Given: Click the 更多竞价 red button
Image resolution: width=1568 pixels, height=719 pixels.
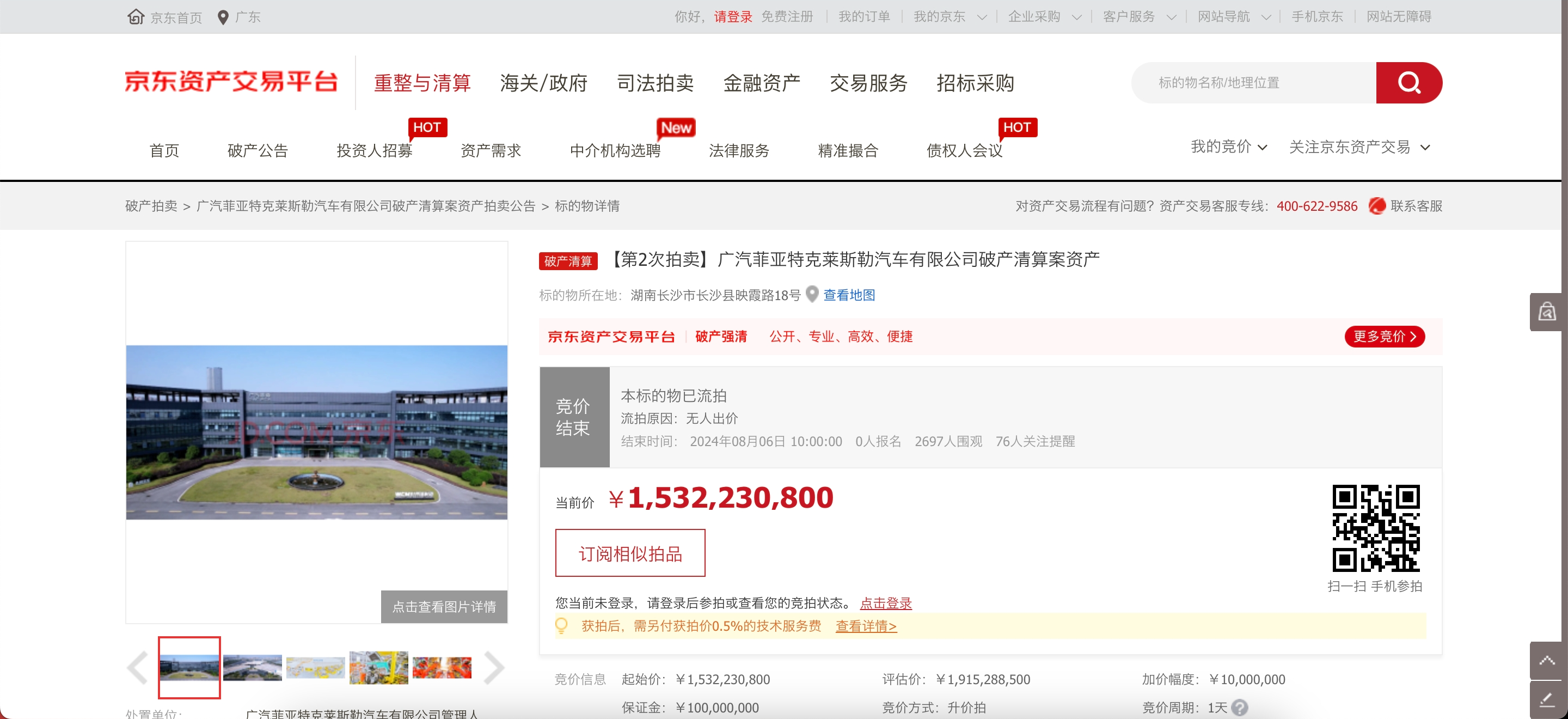Looking at the screenshot, I should 1383,336.
